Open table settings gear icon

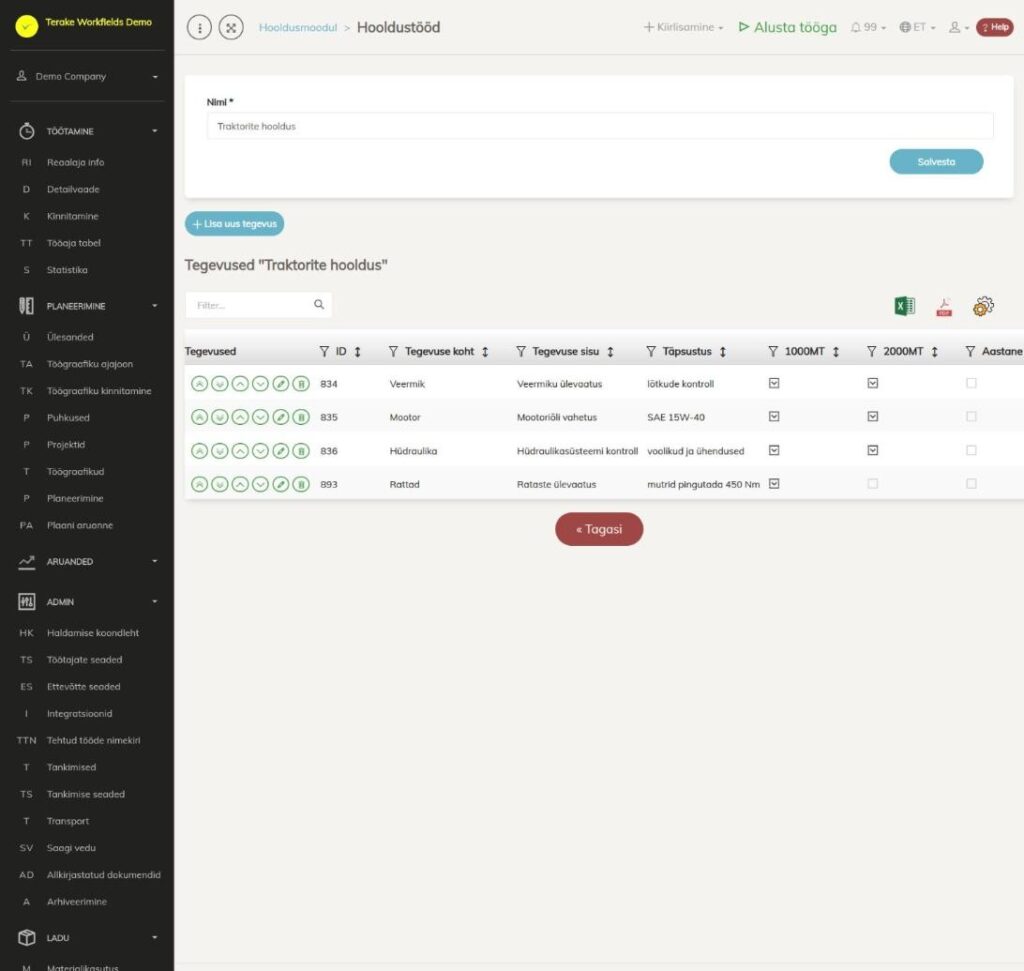click(x=983, y=306)
